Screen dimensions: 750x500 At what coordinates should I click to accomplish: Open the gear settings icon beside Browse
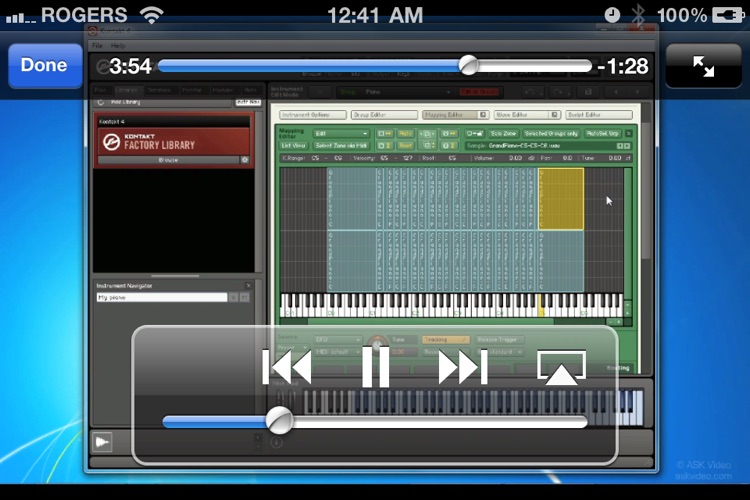pos(245,160)
